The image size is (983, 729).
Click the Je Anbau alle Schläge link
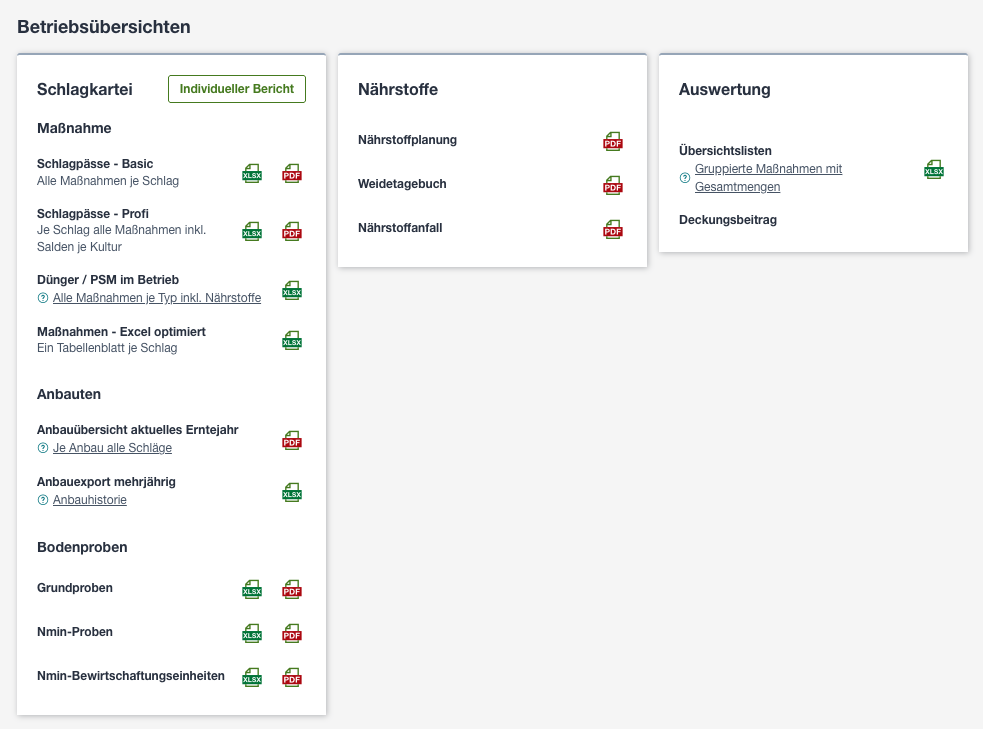[112, 448]
